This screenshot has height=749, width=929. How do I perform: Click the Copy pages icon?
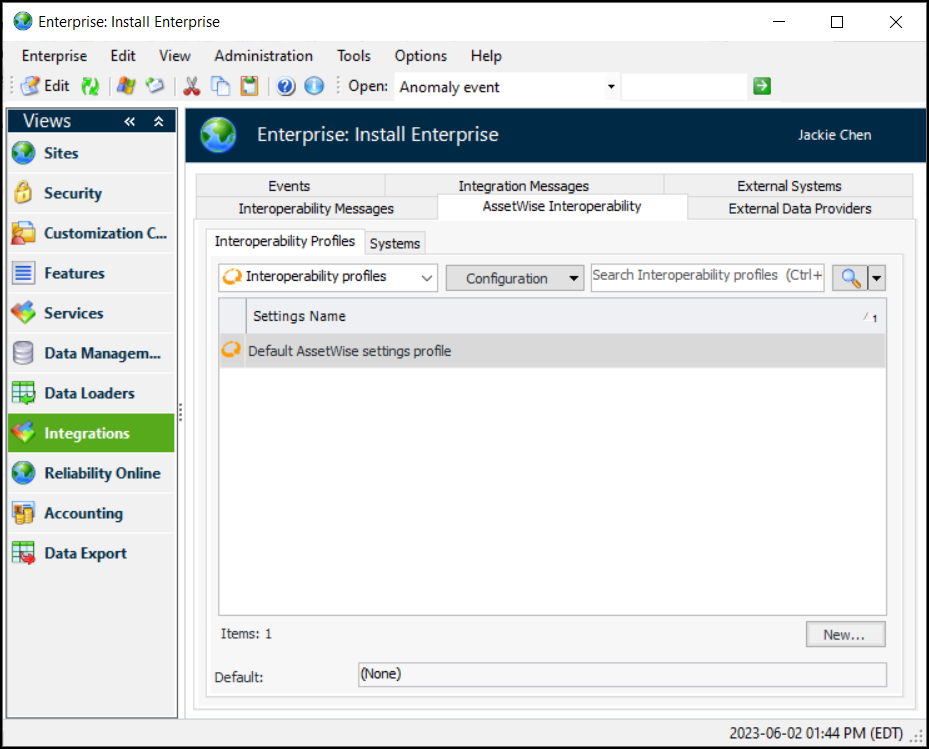[x=220, y=87]
